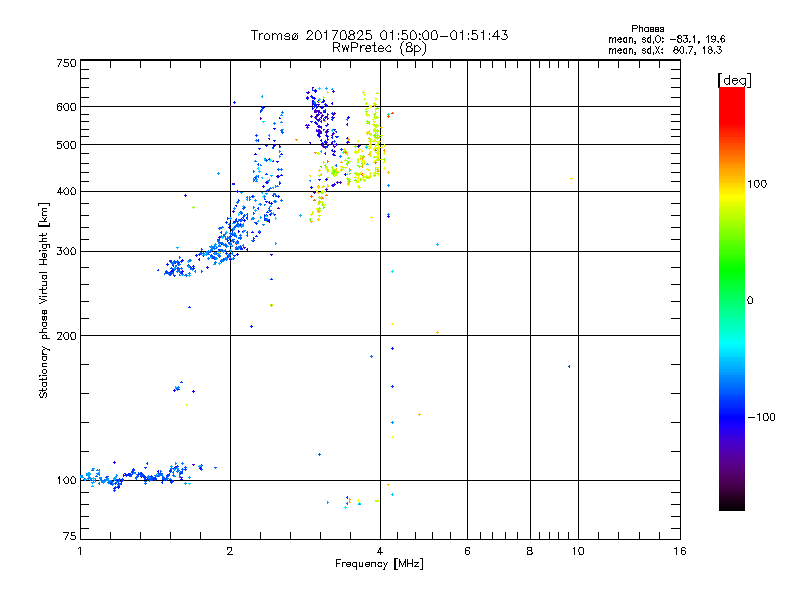
Task: Click the y-axis label "75"
Action: tap(70, 536)
